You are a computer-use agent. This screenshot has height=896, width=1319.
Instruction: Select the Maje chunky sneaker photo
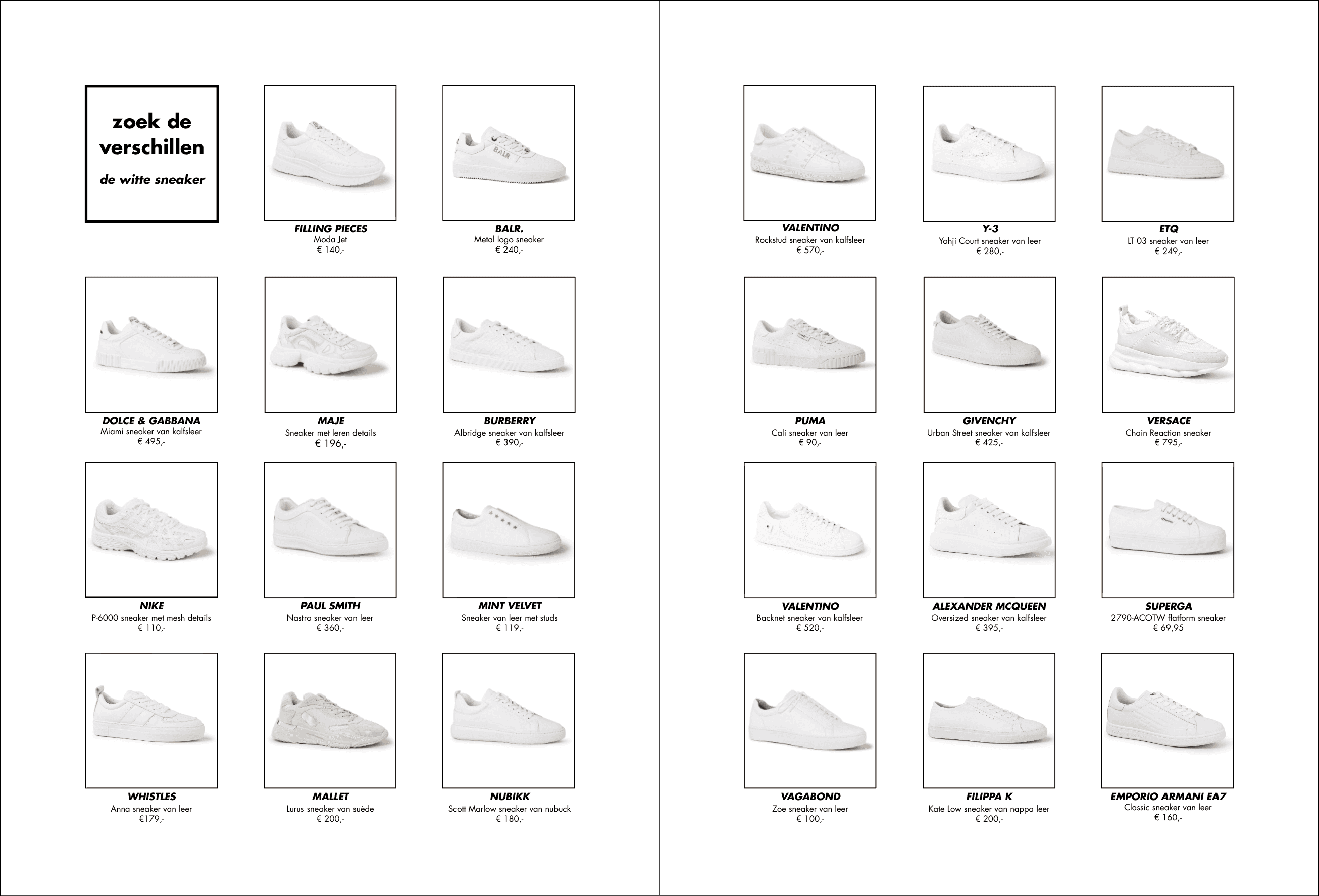(x=330, y=344)
